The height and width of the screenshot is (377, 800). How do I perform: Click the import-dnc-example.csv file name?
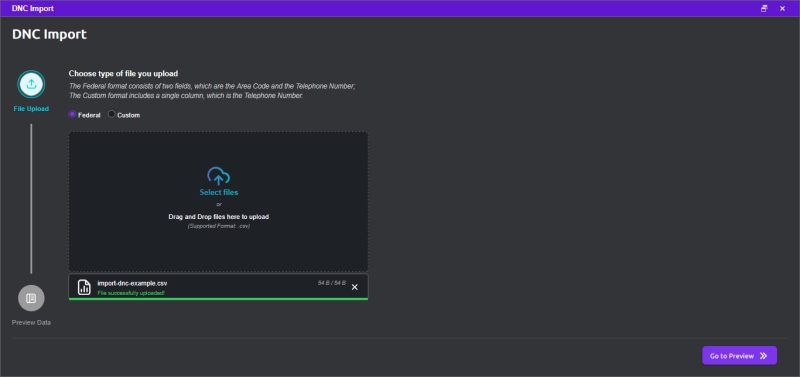pos(132,283)
